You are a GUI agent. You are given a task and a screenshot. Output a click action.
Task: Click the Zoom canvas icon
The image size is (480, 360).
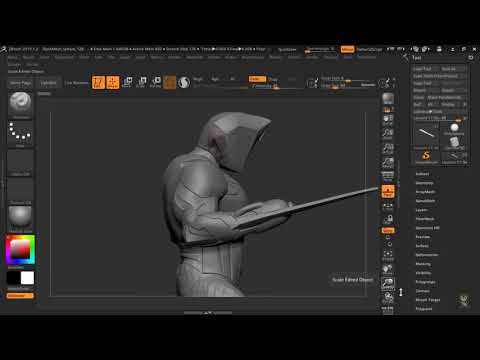388,134
